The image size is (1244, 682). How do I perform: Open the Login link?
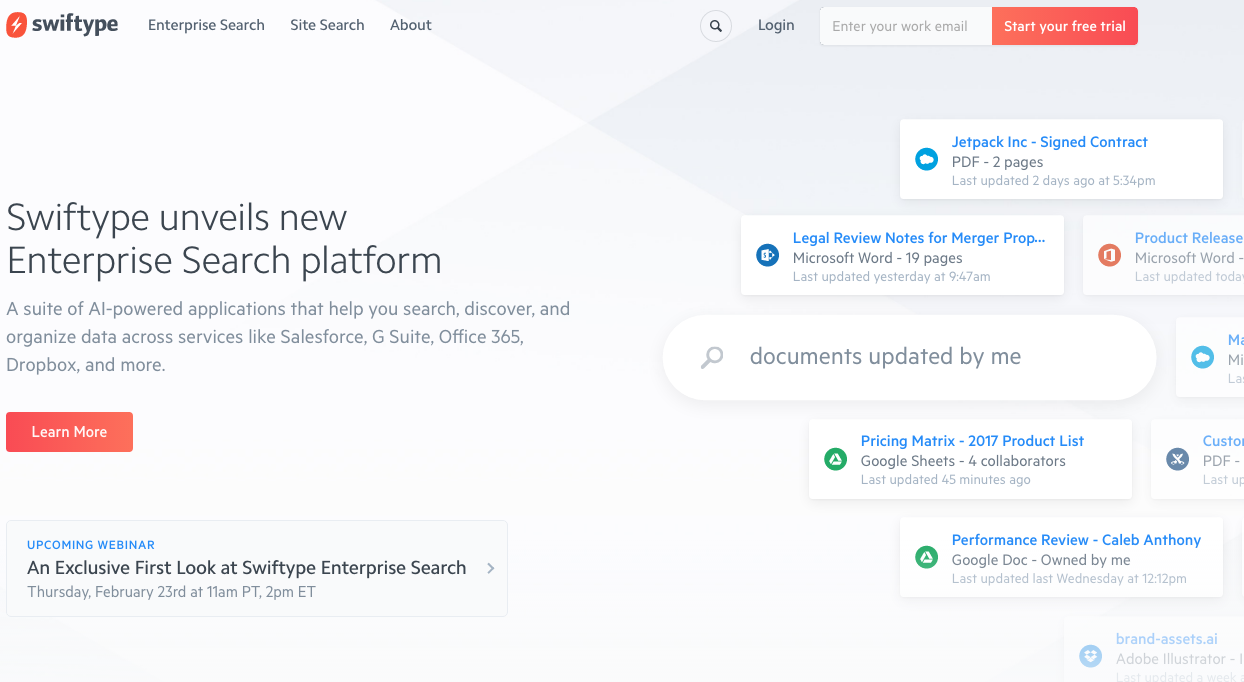tap(776, 25)
